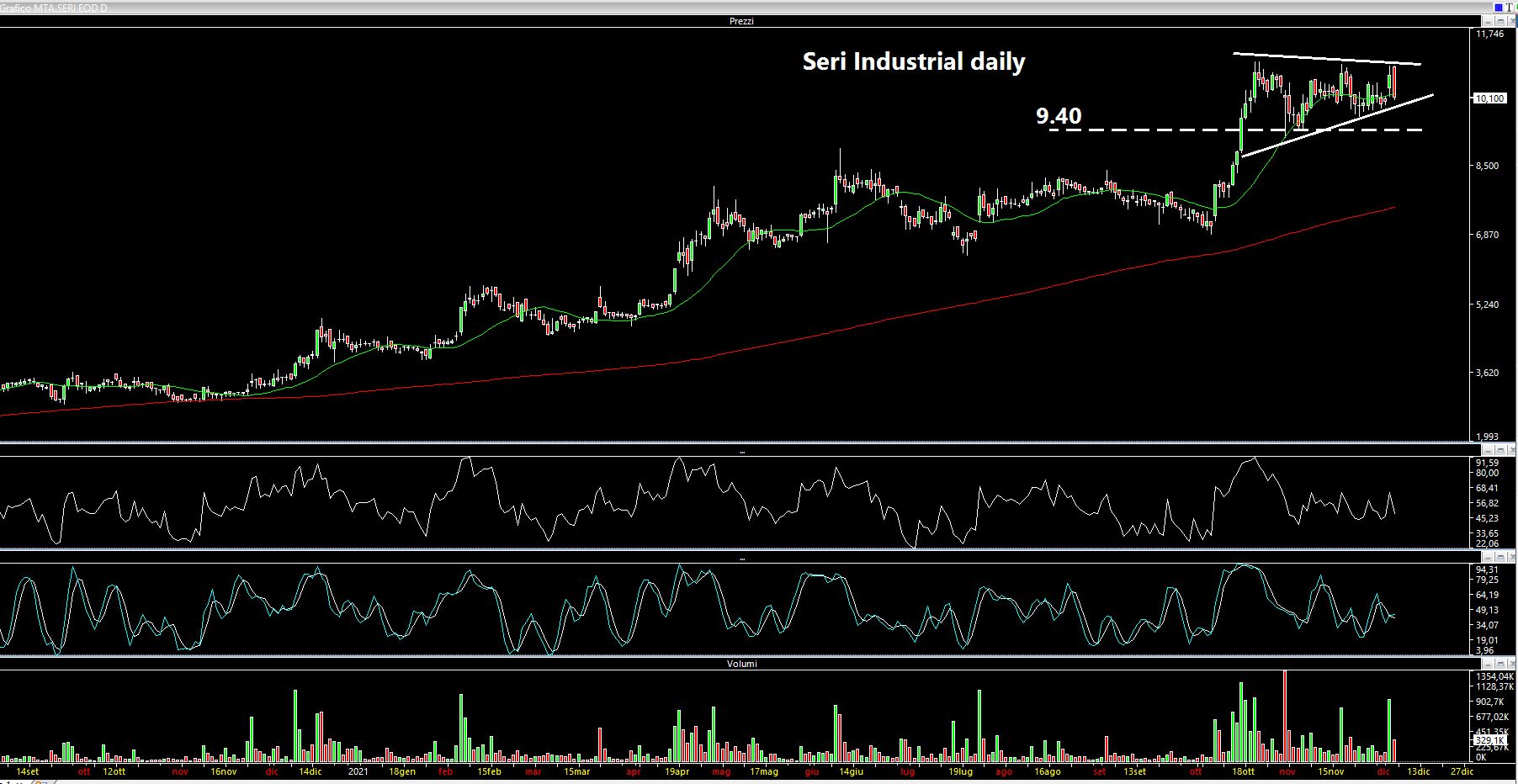Image resolution: width=1518 pixels, height=784 pixels.
Task: Click the 15mar date label
Action: (576, 771)
